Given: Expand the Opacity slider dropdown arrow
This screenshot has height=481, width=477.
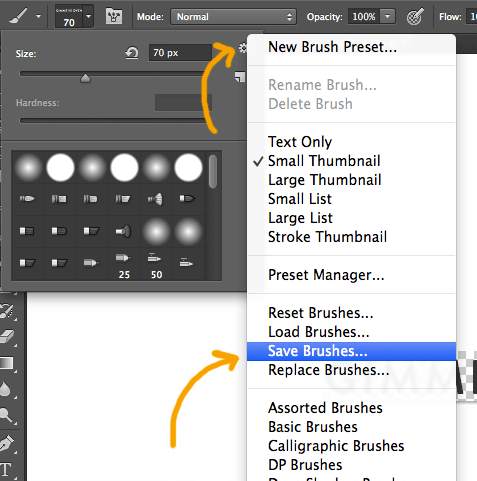Looking at the screenshot, I should (x=387, y=16).
